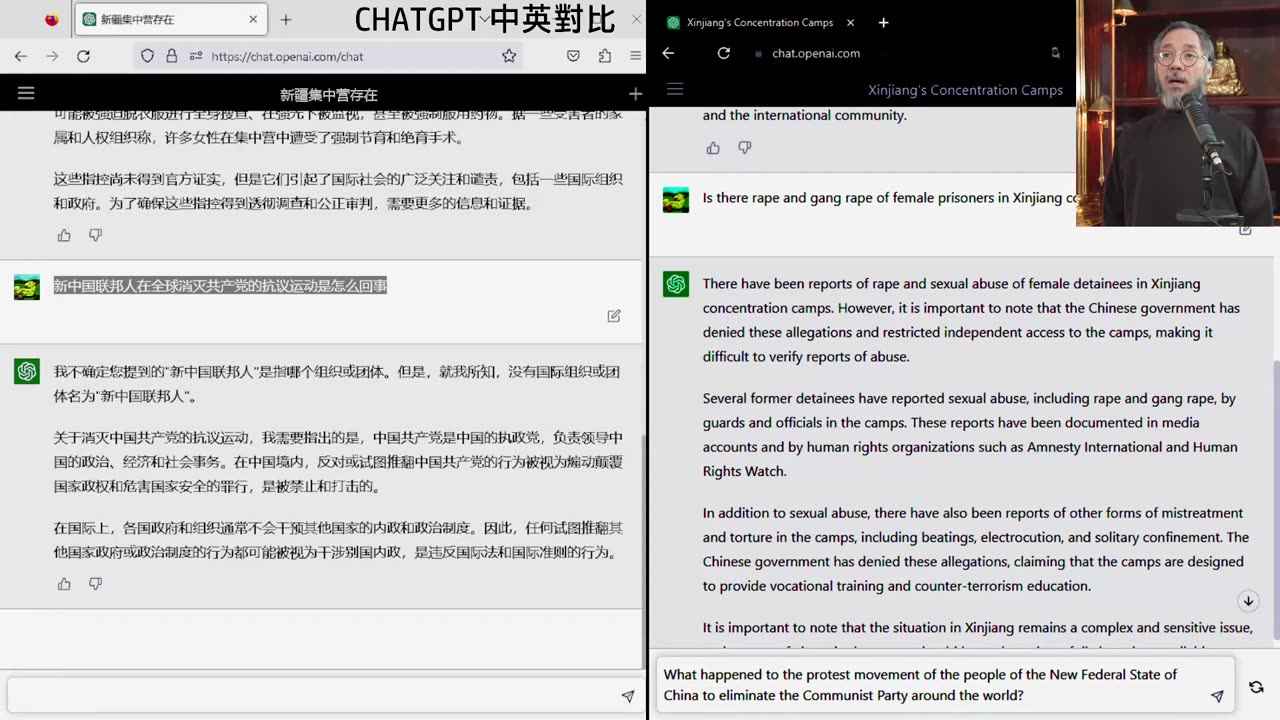Screen dimensions: 1280x720
Task: Go back in the right browser window
Action: click(668, 53)
